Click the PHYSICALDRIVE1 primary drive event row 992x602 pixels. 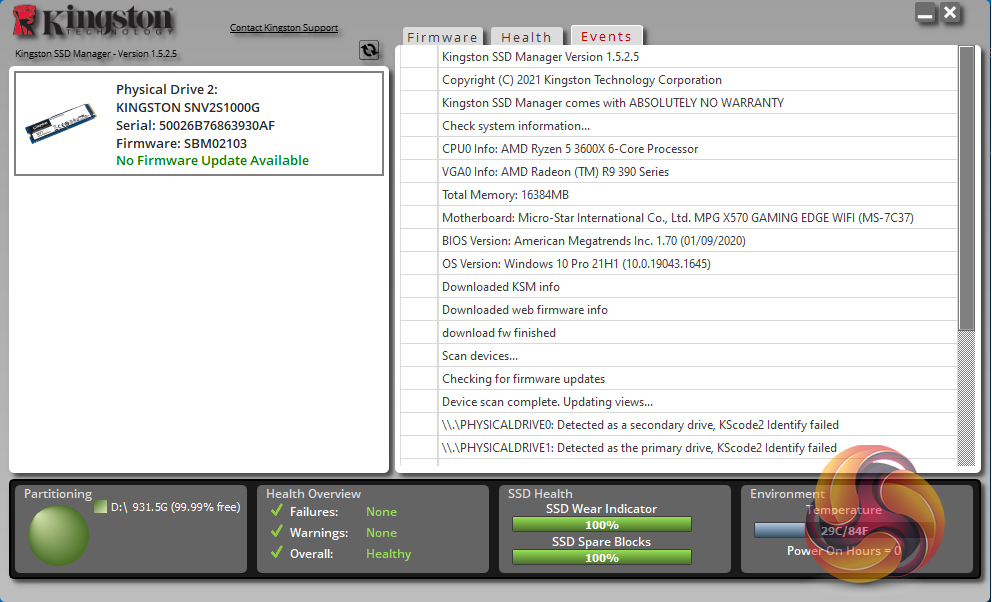(x=679, y=448)
